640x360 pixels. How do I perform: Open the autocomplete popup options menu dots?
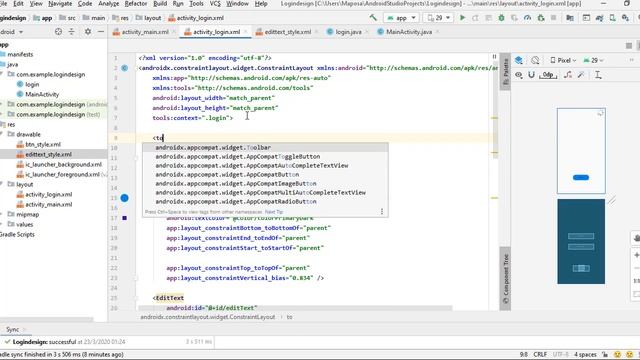click(382, 211)
